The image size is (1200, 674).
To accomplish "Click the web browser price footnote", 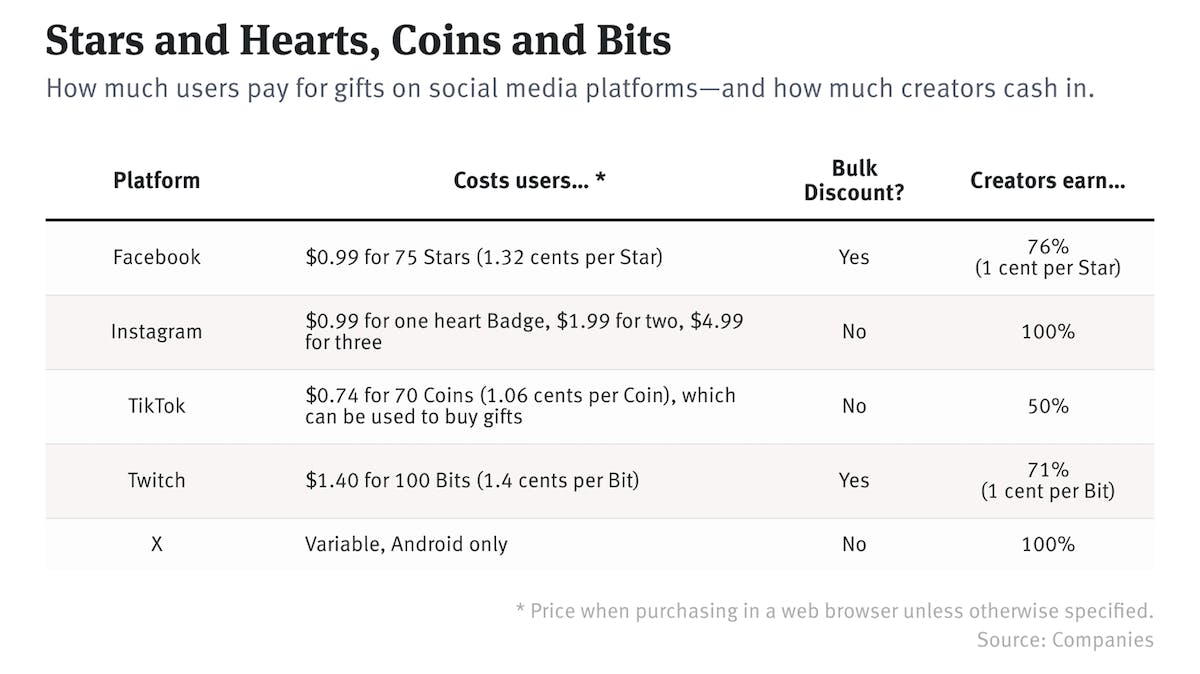I will pos(835,610).
